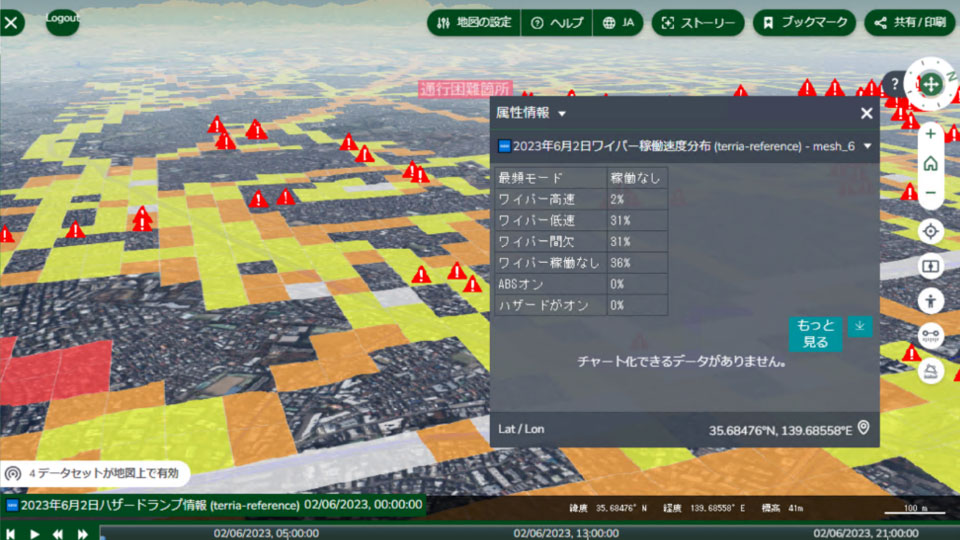The image size is (960, 540).
Task: Click the 35.68476°N, 139.68558°E coordinates
Action: [781, 430]
